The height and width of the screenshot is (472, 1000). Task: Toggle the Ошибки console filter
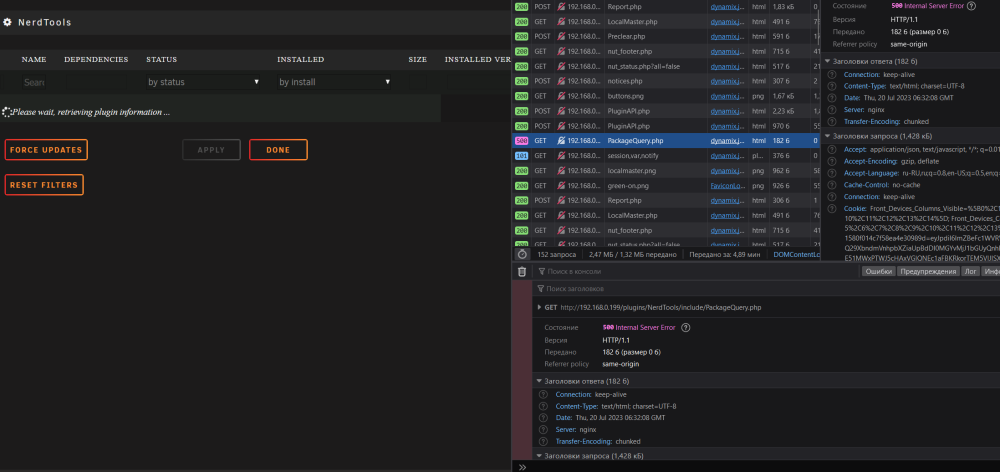[878, 272]
